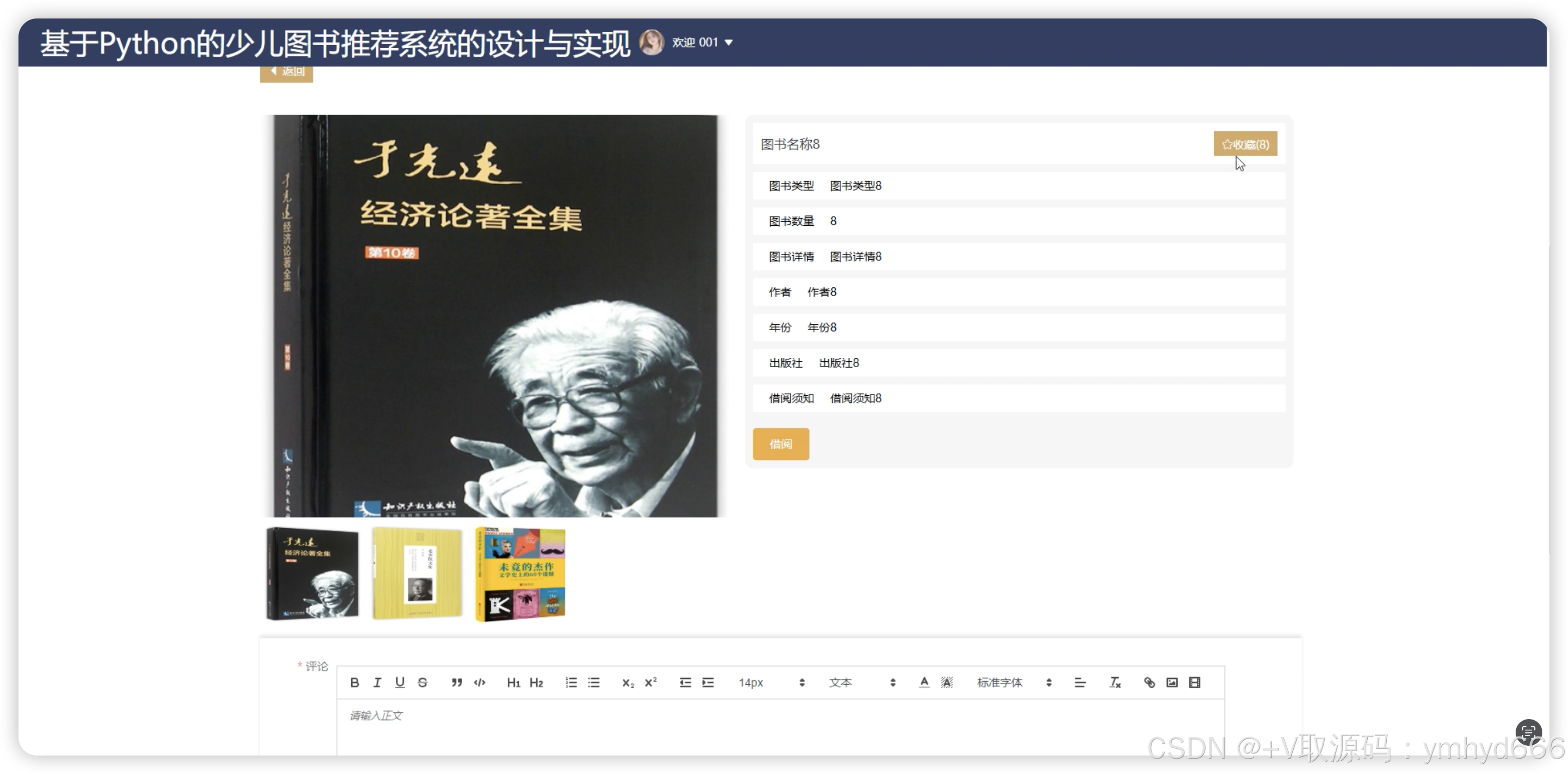Click the superscript icon
The width and height of the screenshot is (1568, 774).
pos(651,683)
